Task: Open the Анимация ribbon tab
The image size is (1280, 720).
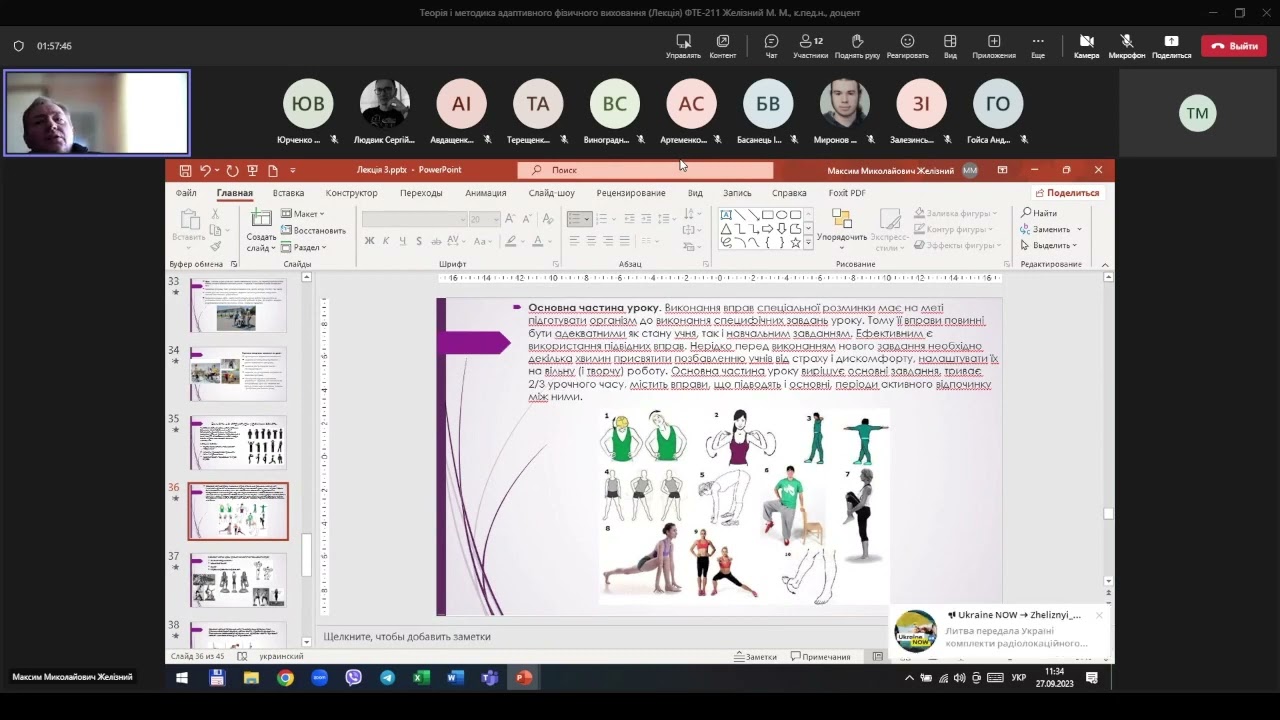Action: pyautogui.click(x=486, y=193)
